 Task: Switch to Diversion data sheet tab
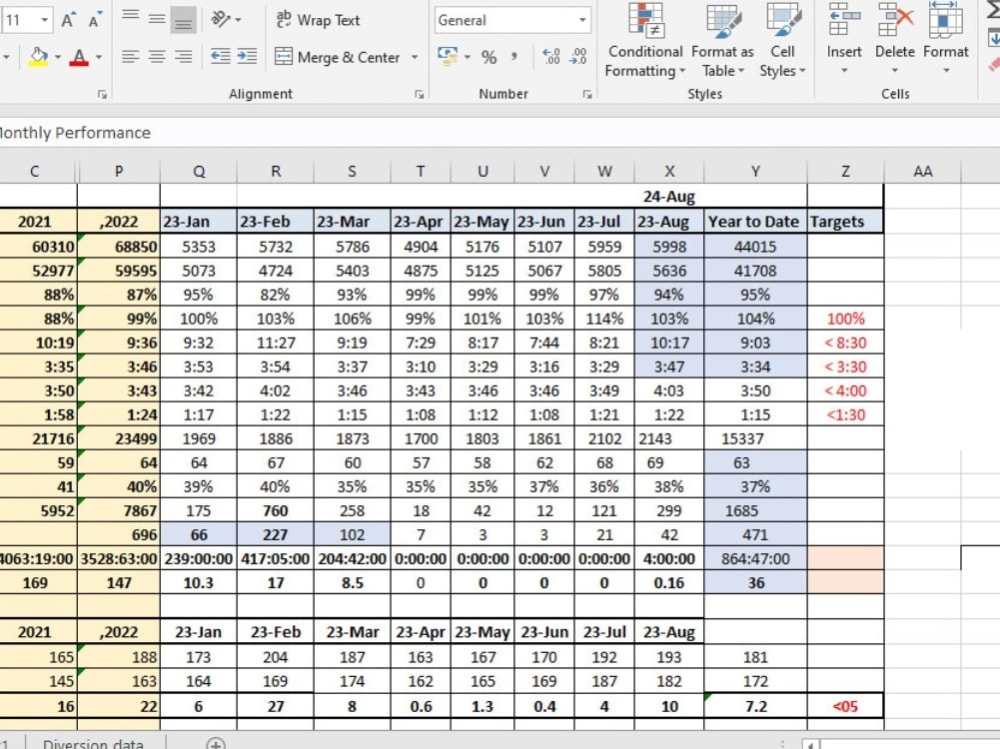click(93, 743)
